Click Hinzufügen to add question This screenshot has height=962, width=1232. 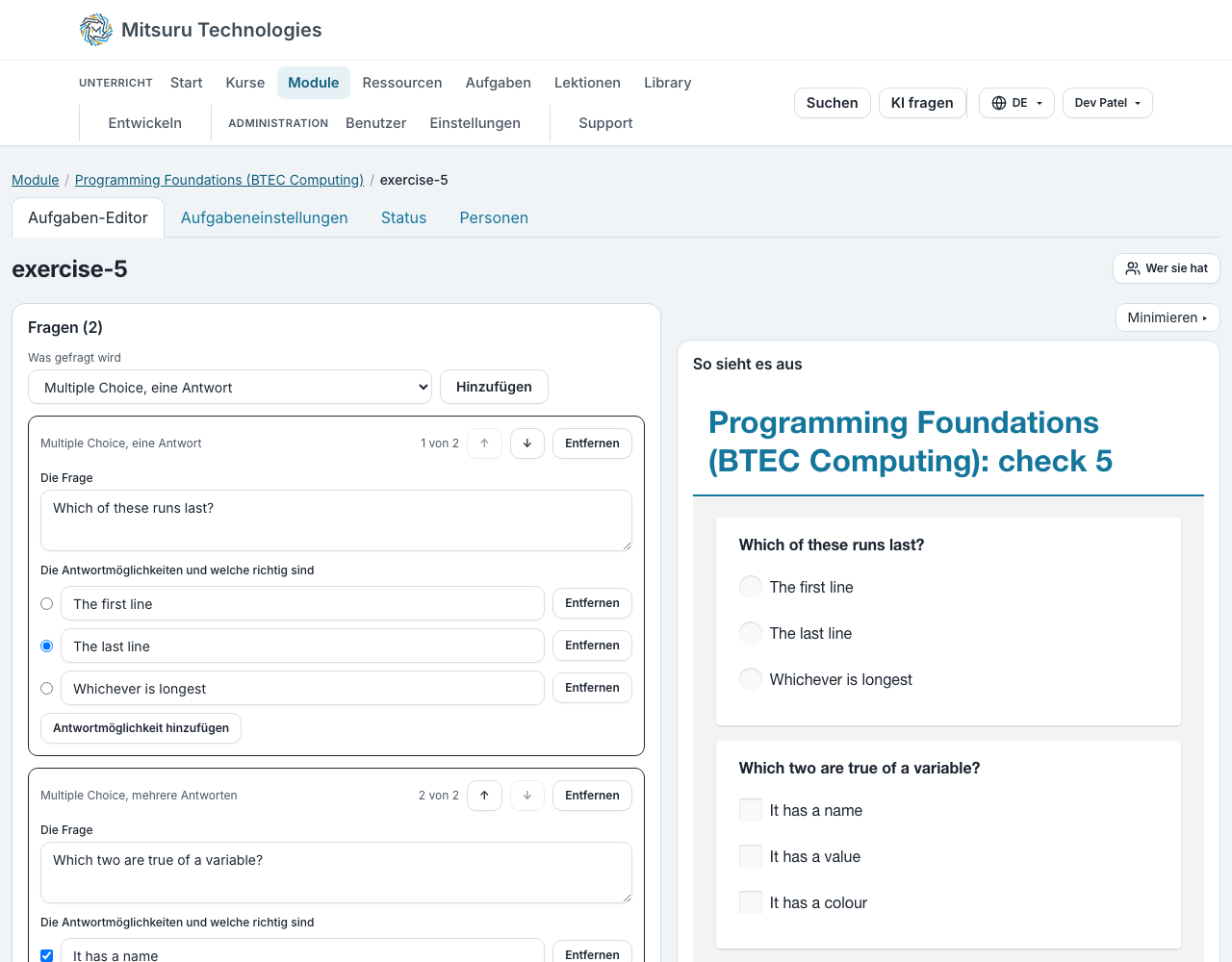click(x=494, y=387)
